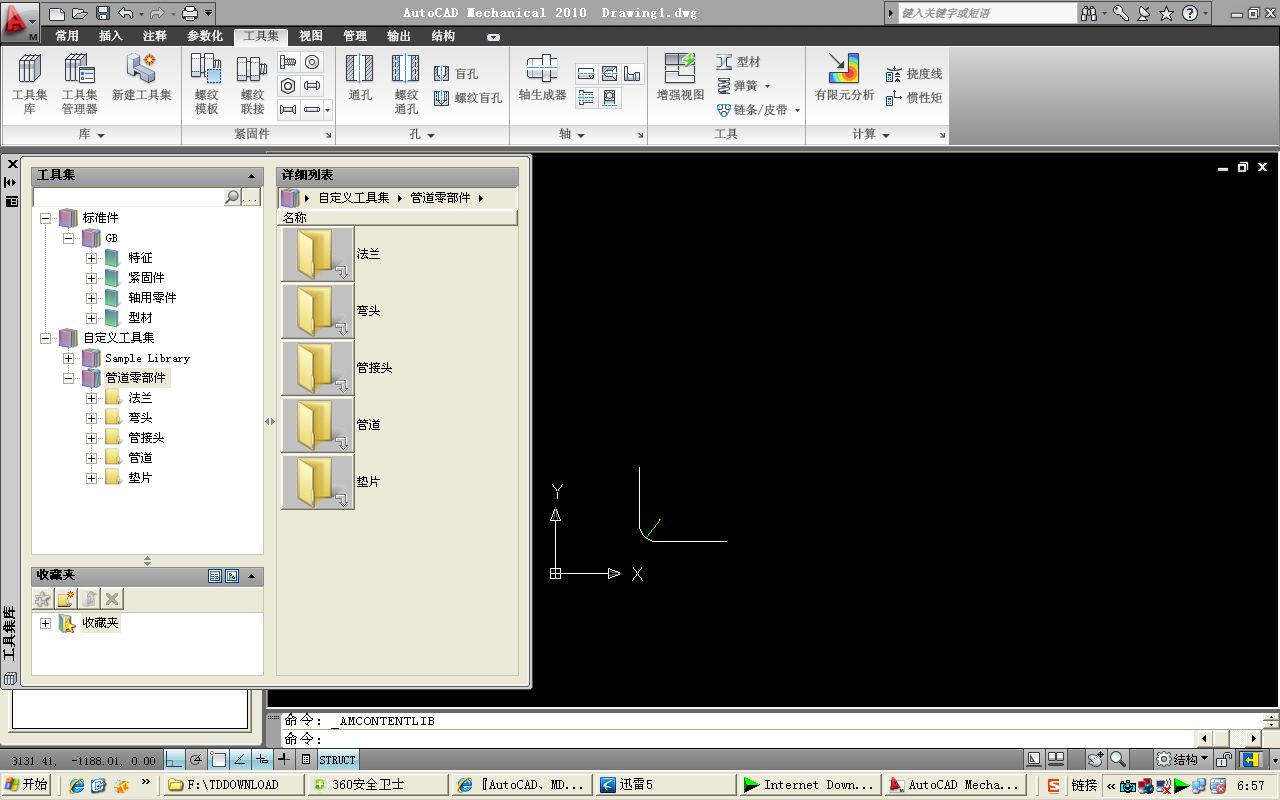Open the 结构 workspace dropdown in status bar
The image size is (1280, 800).
pyautogui.click(x=1205, y=759)
